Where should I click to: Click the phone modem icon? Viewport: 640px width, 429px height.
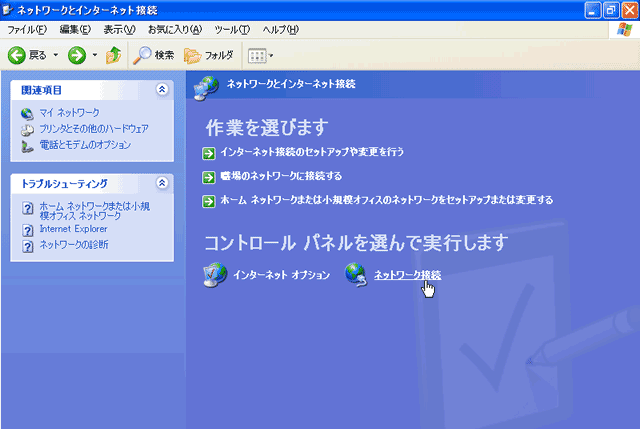point(27,146)
